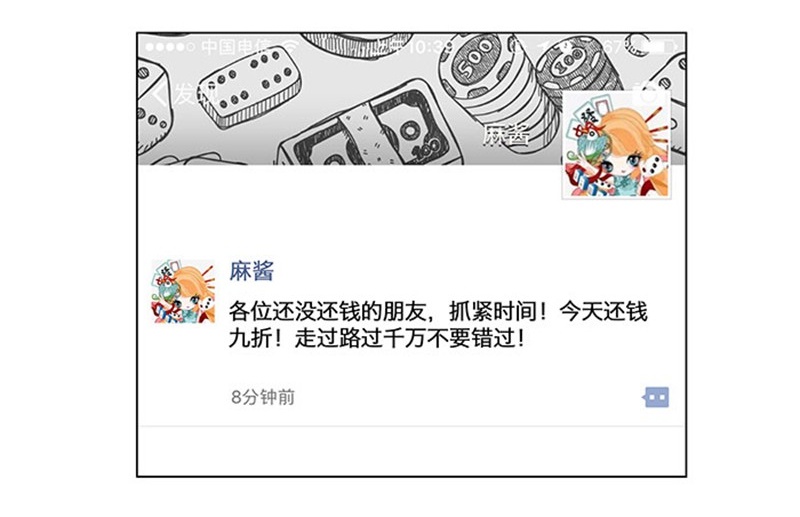Tap the 8分钟前 timestamp
The image size is (800, 517).
click(263, 397)
